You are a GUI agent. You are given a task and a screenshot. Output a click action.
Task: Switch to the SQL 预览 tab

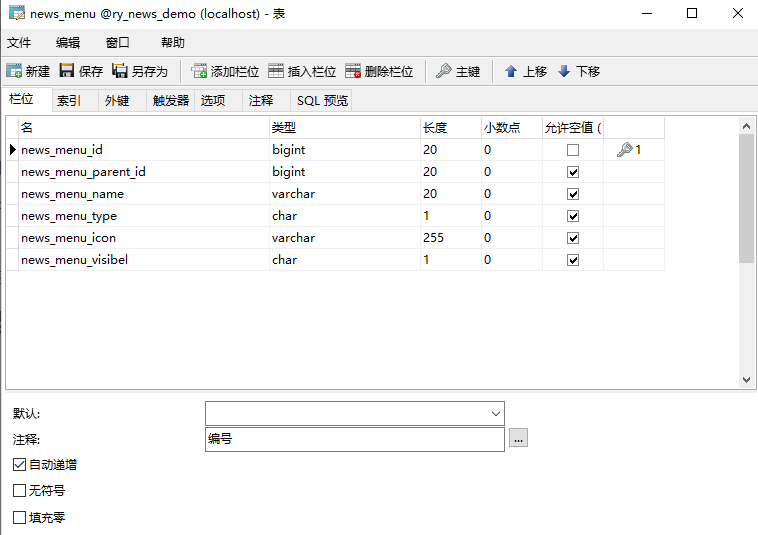[322, 101]
